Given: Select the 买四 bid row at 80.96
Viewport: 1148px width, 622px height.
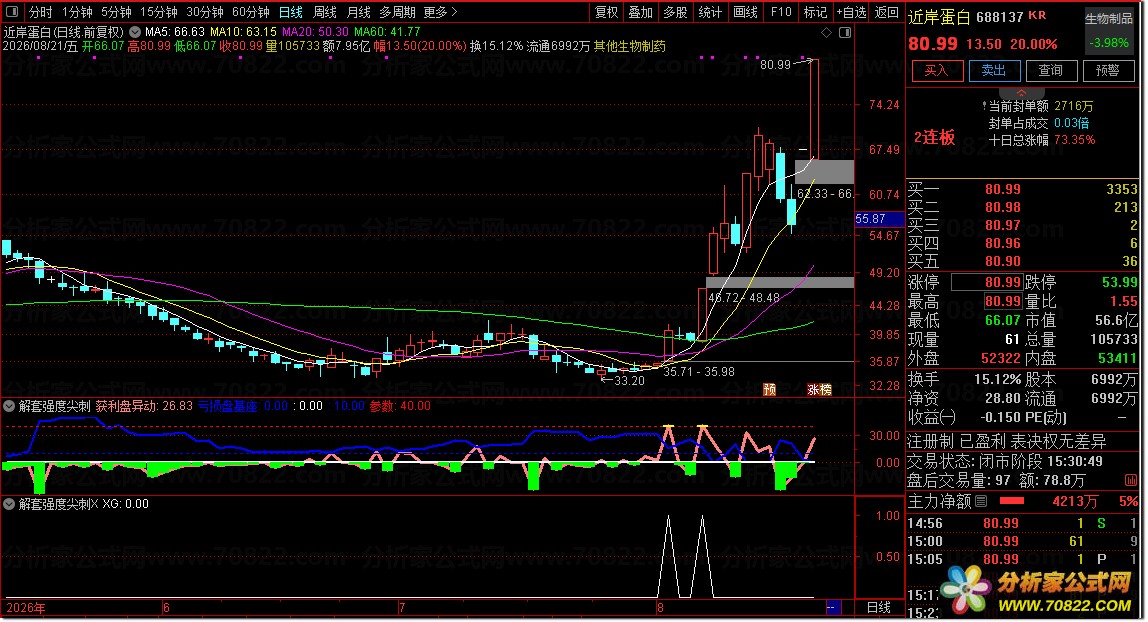Looking at the screenshot, I should (x=1023, y=243).
